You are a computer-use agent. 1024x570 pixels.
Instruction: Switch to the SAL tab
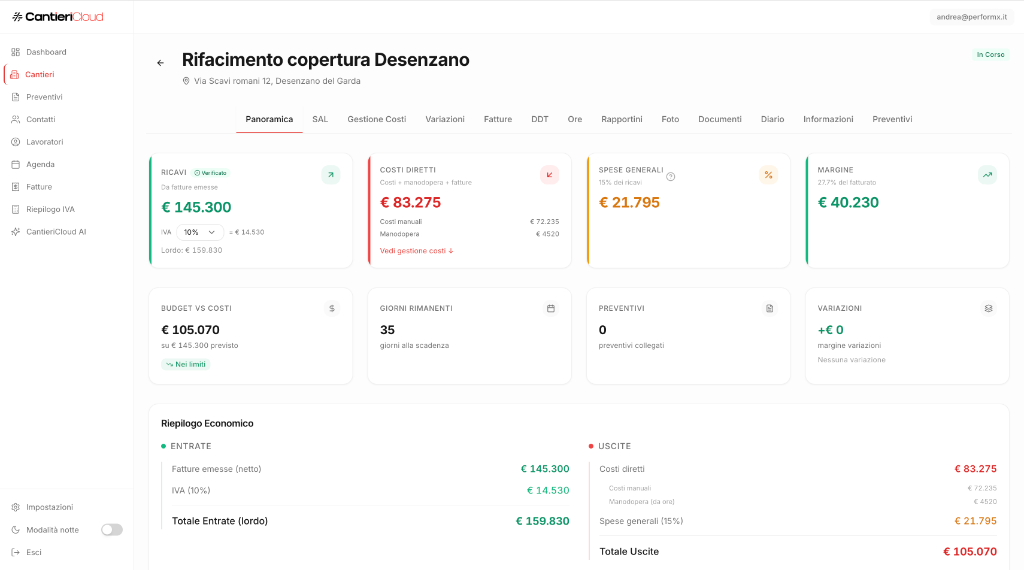coord(320,119)
